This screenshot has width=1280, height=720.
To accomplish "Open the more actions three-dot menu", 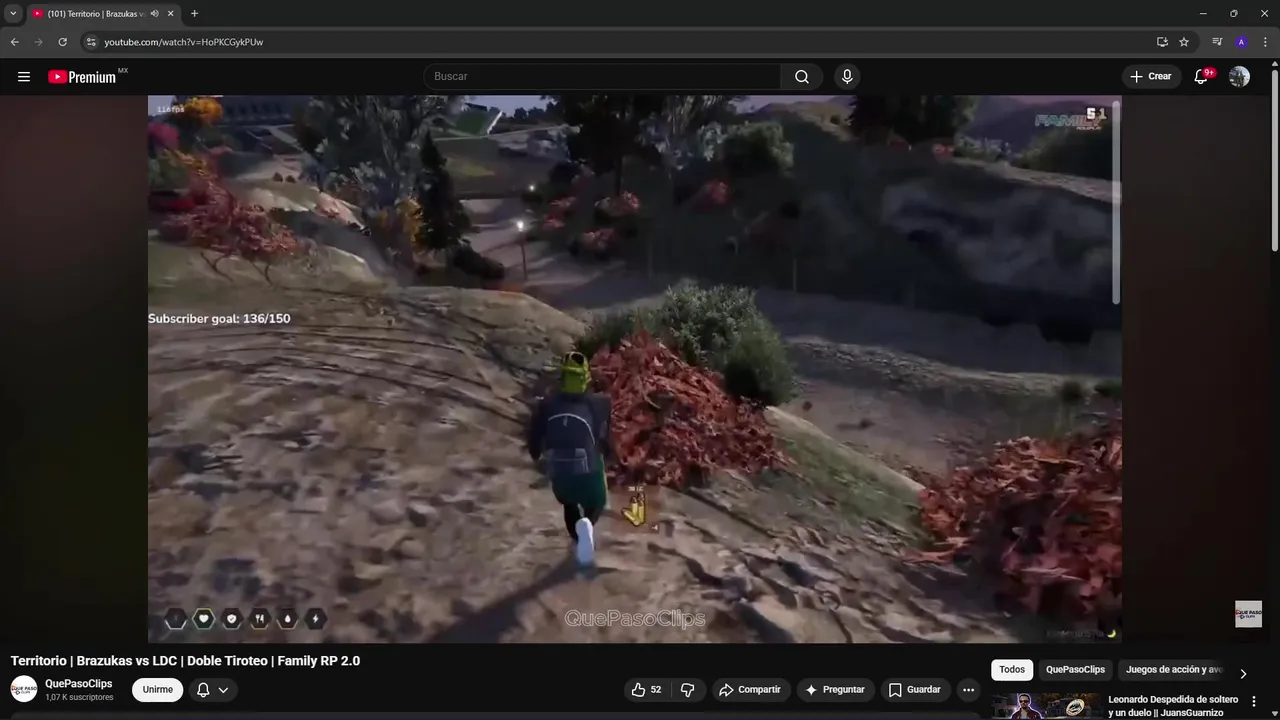I will tap(968, 690).
